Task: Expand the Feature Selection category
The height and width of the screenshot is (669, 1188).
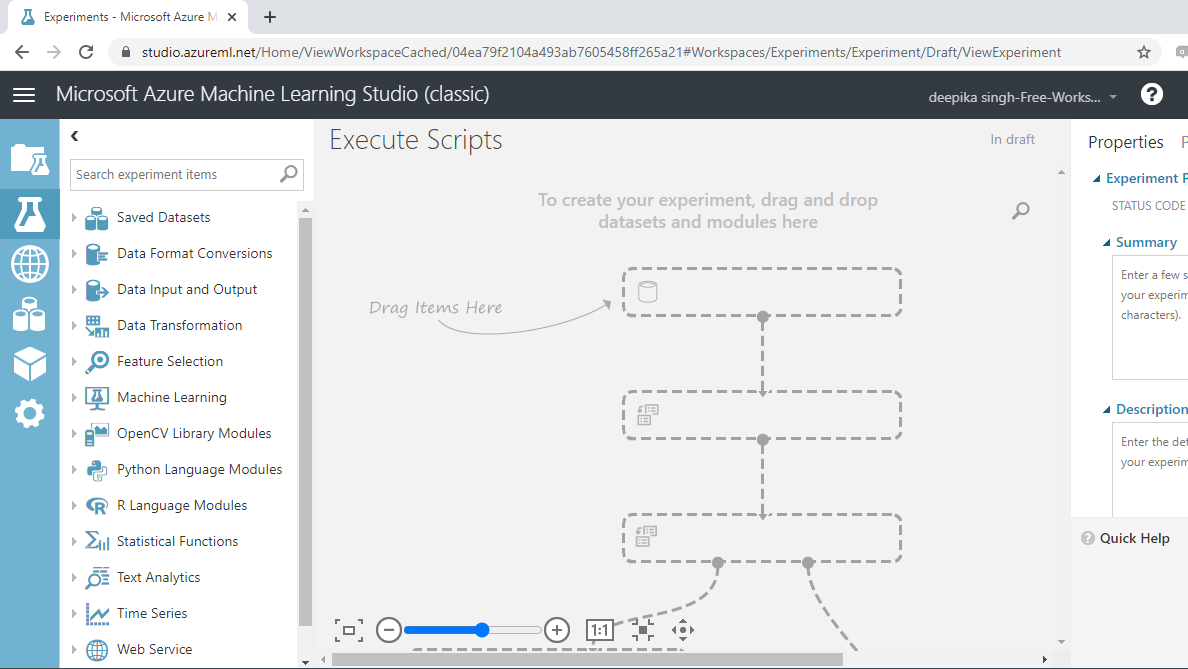Action: 74,361
